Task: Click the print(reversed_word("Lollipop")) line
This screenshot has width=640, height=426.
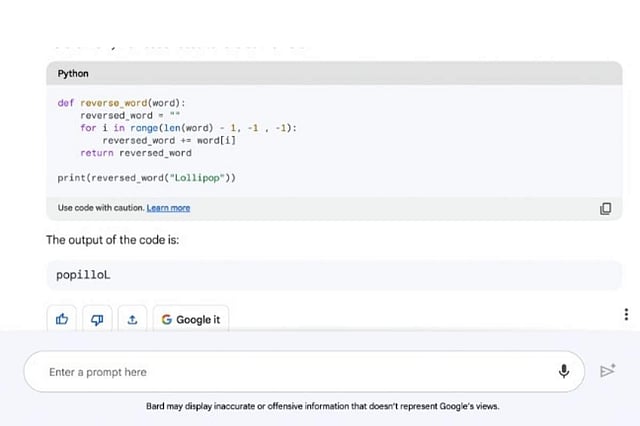Action: [147, 178]
